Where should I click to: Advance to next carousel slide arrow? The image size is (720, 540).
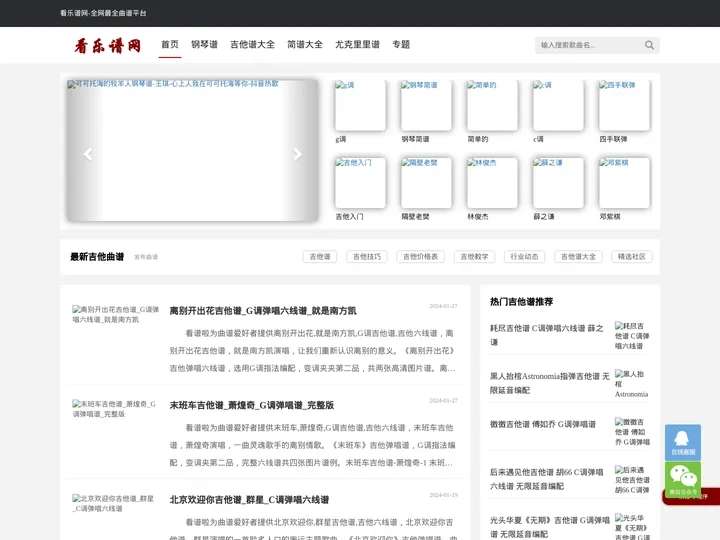tap(297, 154)
